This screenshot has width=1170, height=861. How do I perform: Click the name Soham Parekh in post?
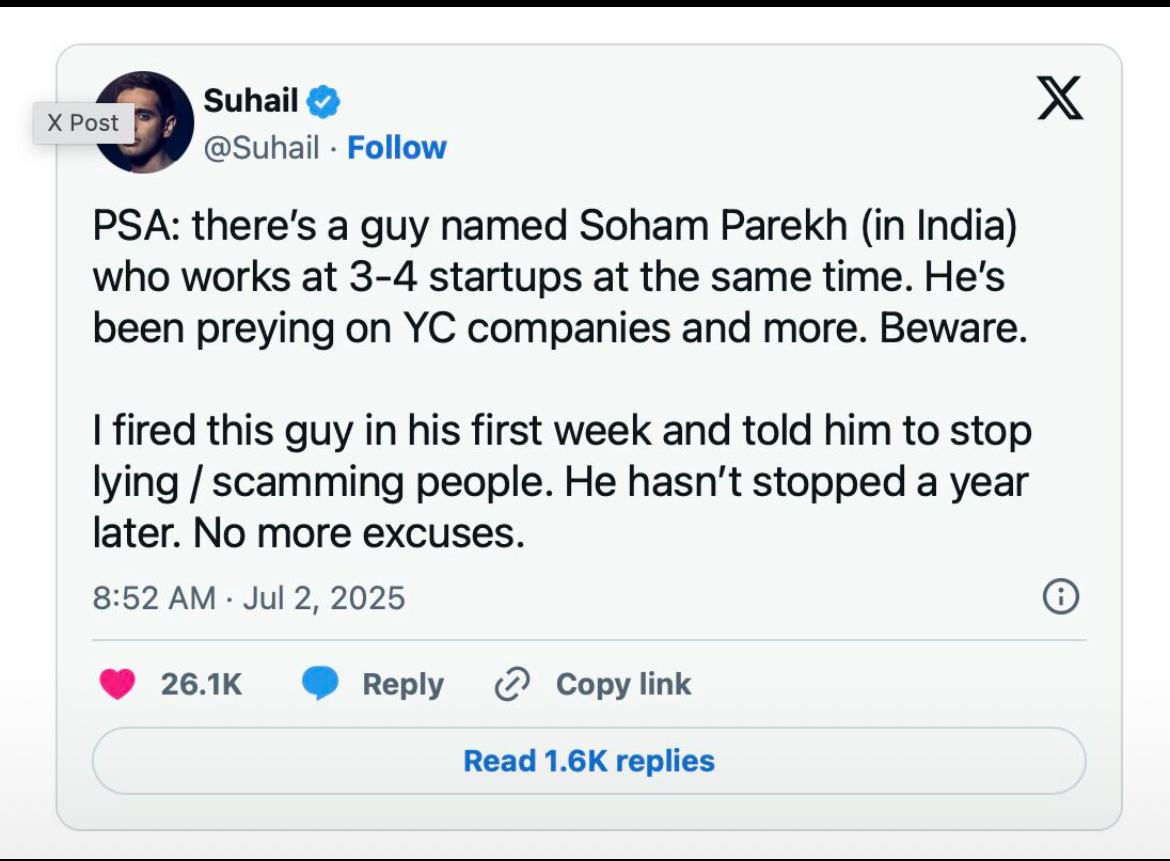717,226
